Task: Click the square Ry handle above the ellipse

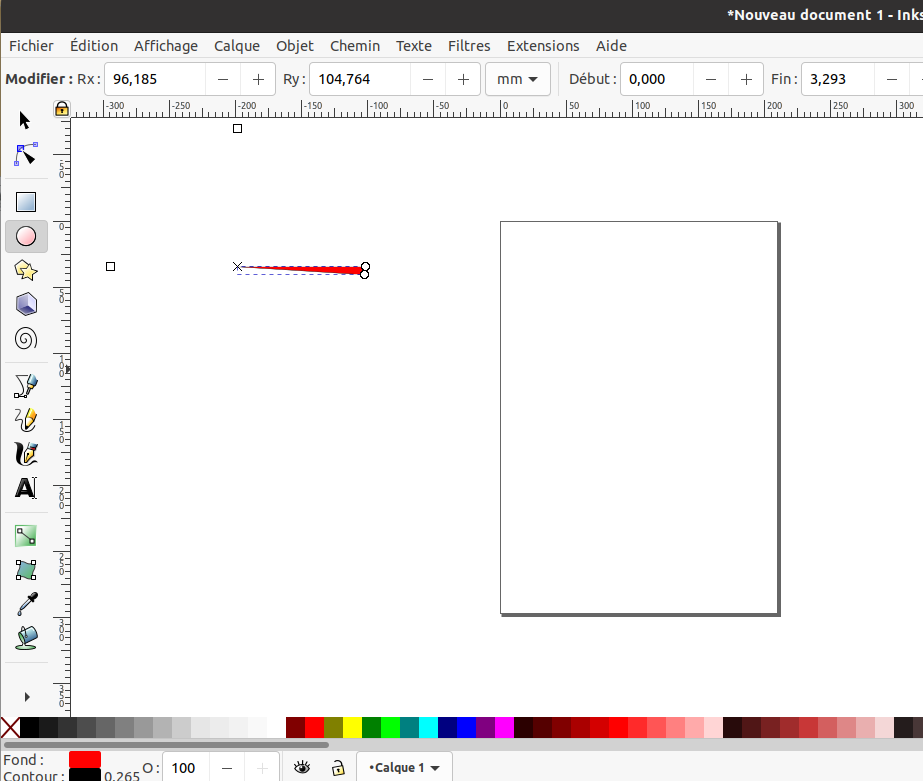Action: click(237, 128)
